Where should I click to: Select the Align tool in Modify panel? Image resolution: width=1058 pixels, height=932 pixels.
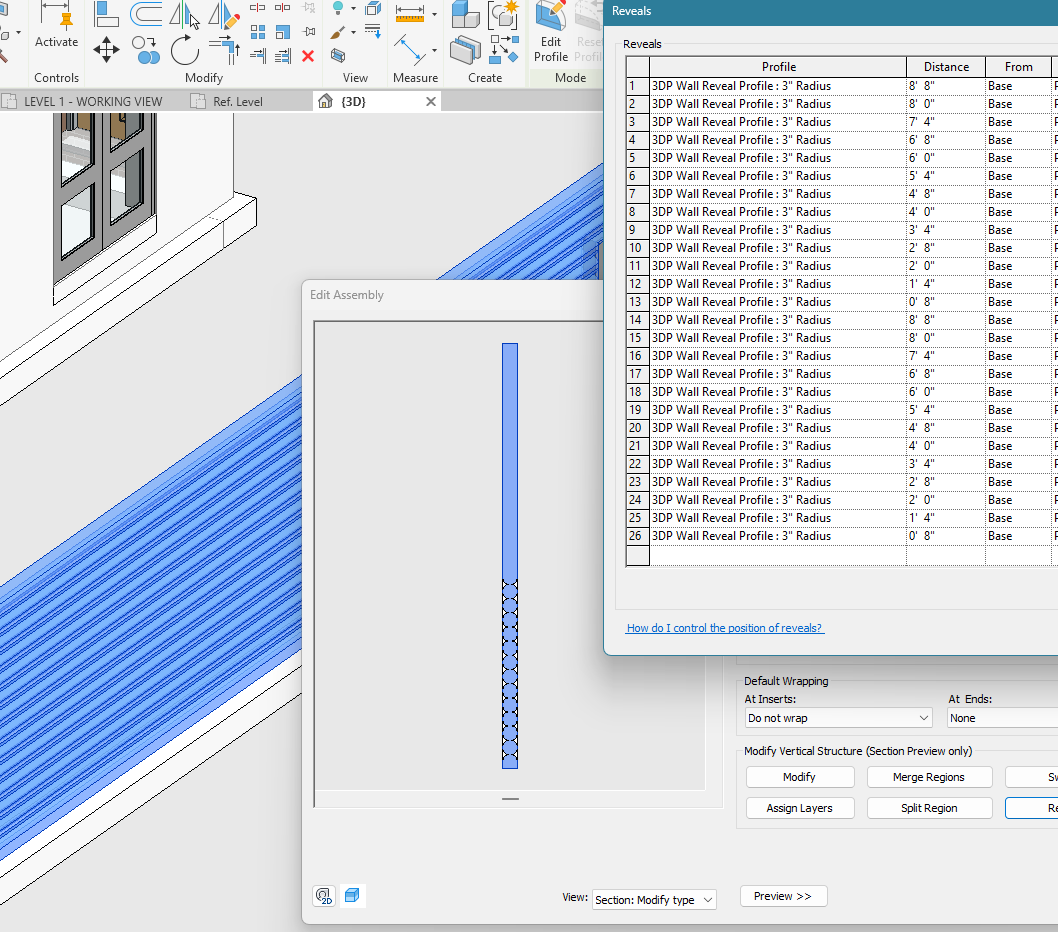pyautogui.click(x=106, y=13)
